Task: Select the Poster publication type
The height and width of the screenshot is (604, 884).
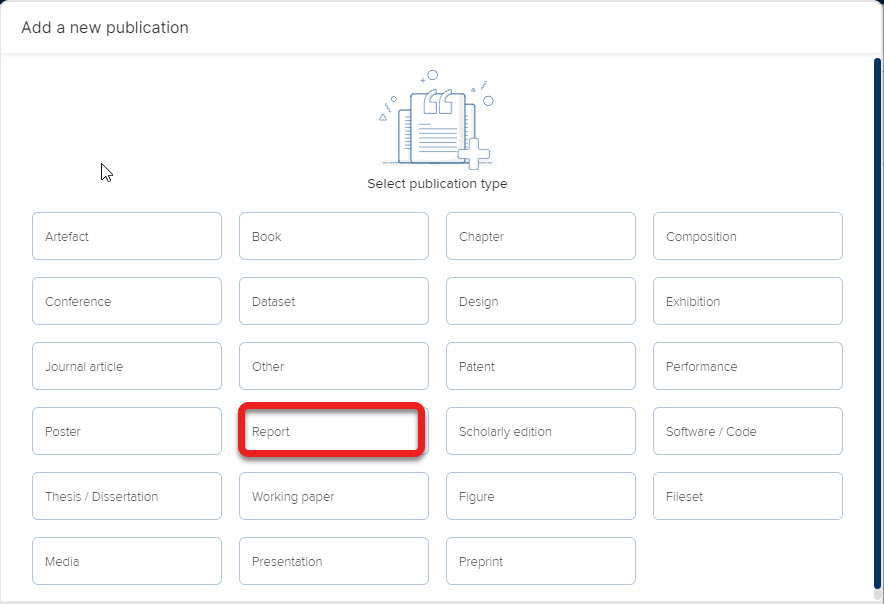Action: tap(127, 431)
